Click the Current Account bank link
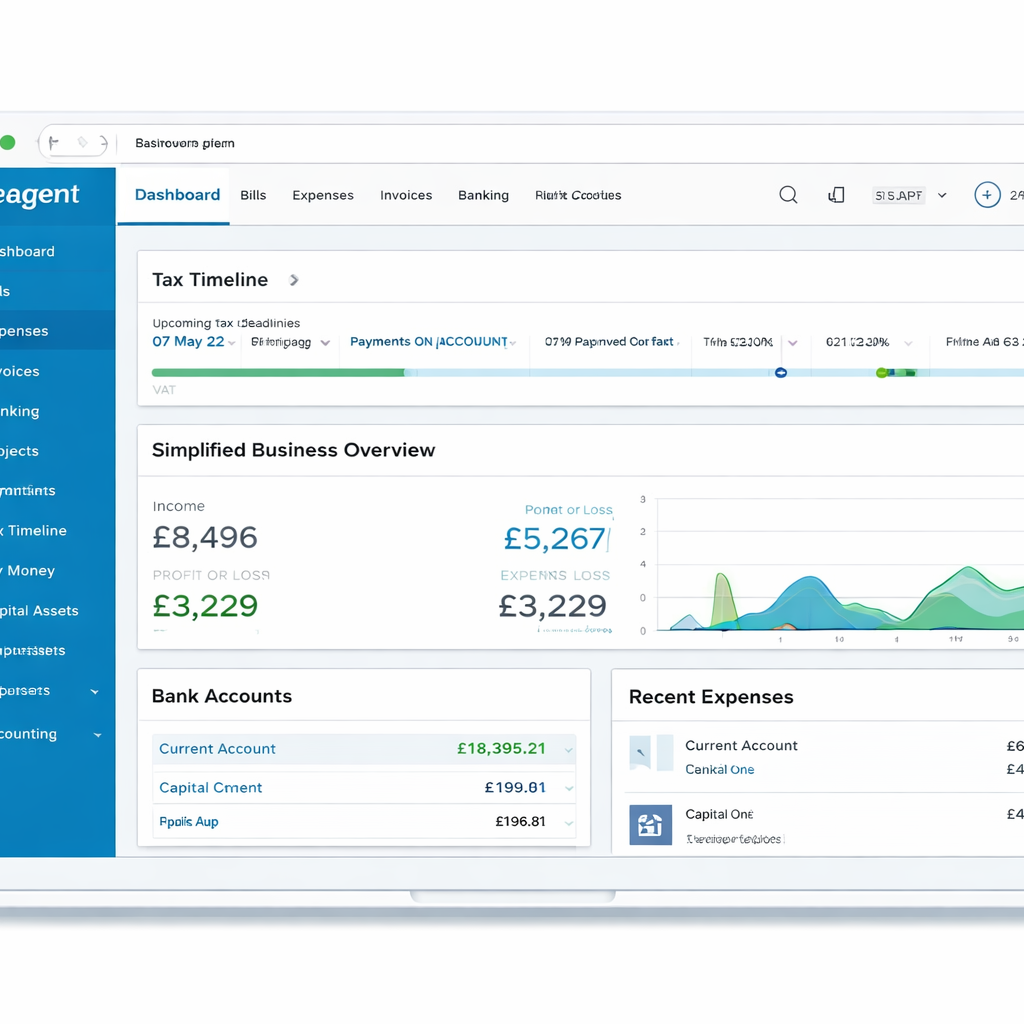1024x1024 pixels. [217, 749]
